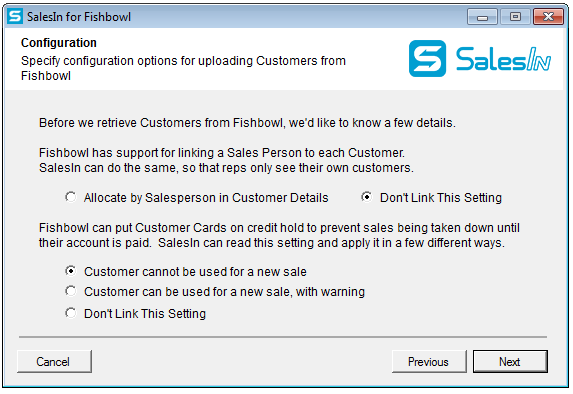Click the SalesIn app icon in title bar
Image resolution: width=573 pixels, height=394 pixels.
pyautogui.click(x=15, y=16)
